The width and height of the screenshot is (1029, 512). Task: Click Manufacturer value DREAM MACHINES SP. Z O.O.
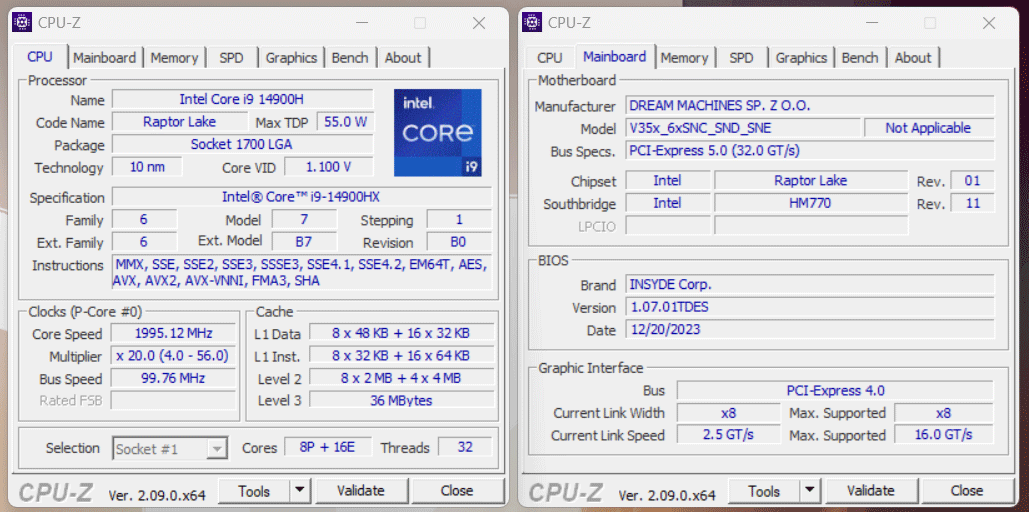[x=810, y=105]
